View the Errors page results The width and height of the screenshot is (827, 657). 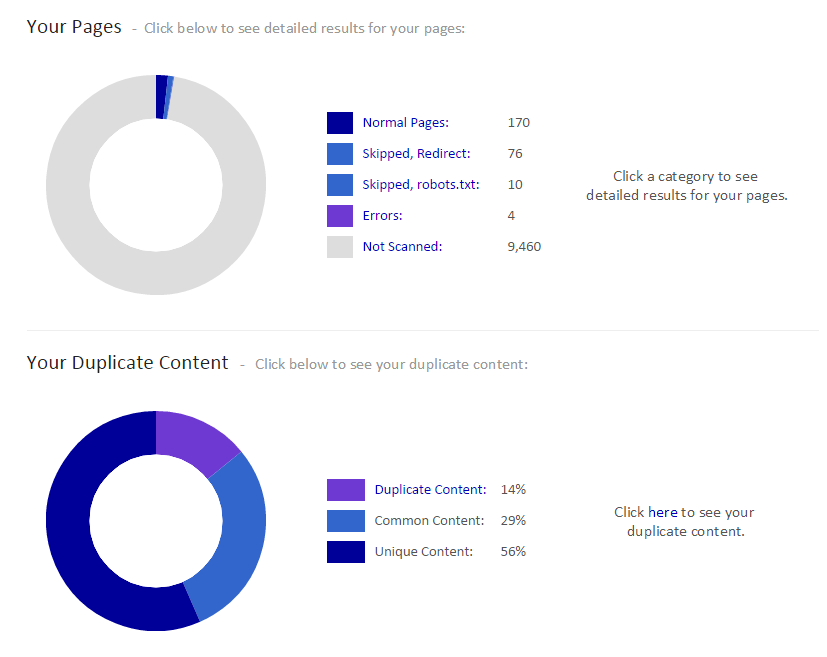pyautogui.click(x=382, y=216)
